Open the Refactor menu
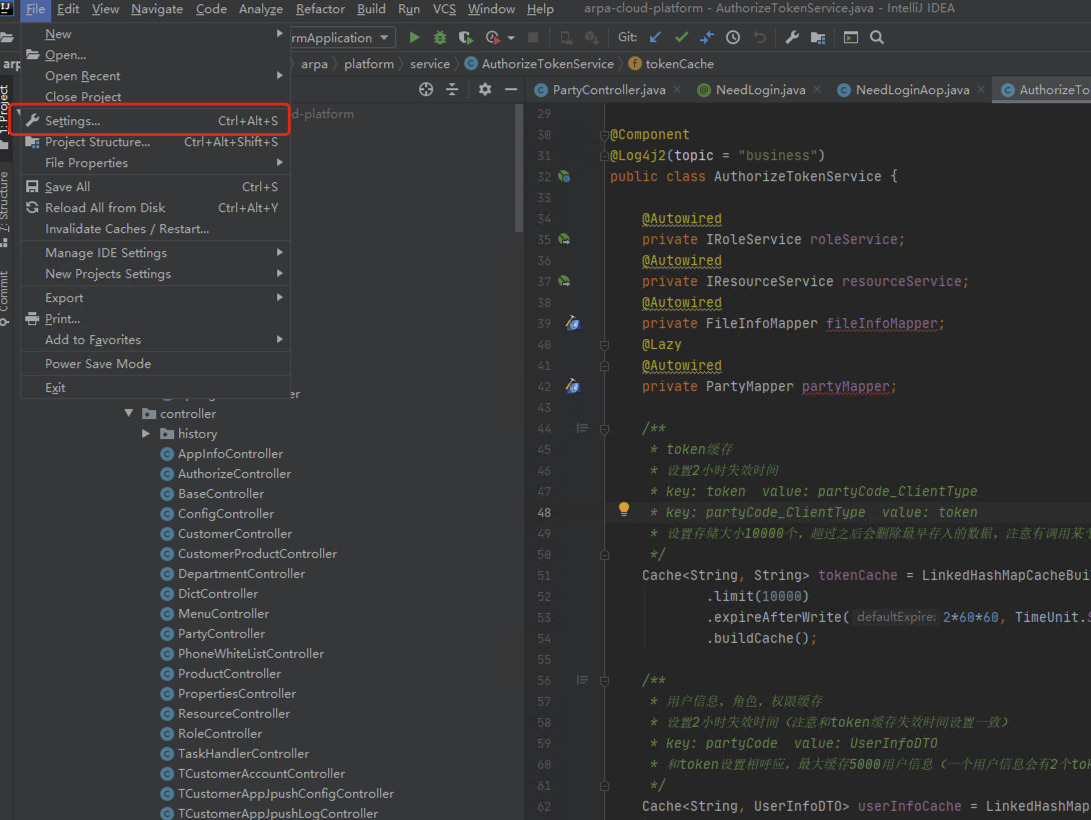 coord(320,9)
